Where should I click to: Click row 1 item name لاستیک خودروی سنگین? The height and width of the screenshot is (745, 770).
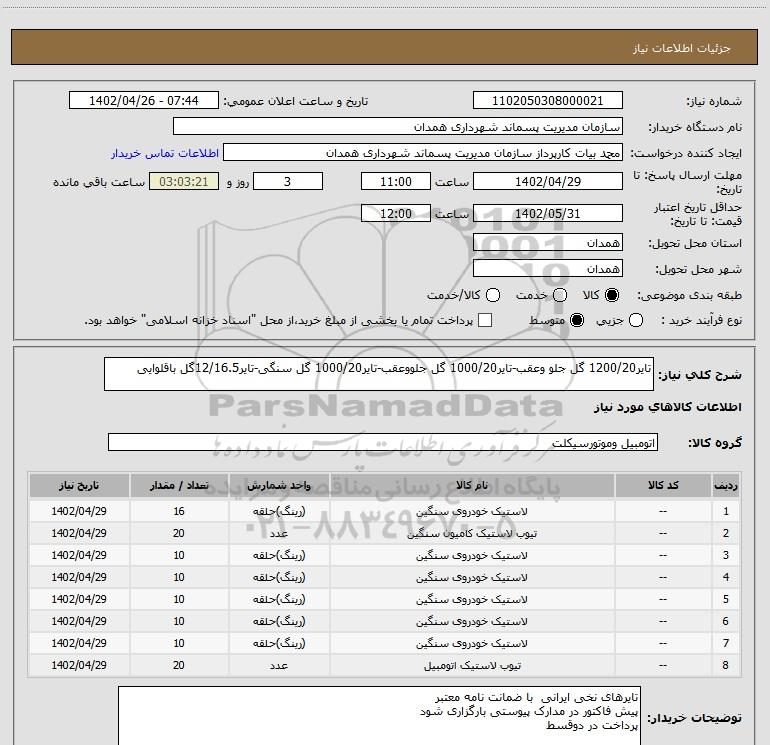pos(471,511)
